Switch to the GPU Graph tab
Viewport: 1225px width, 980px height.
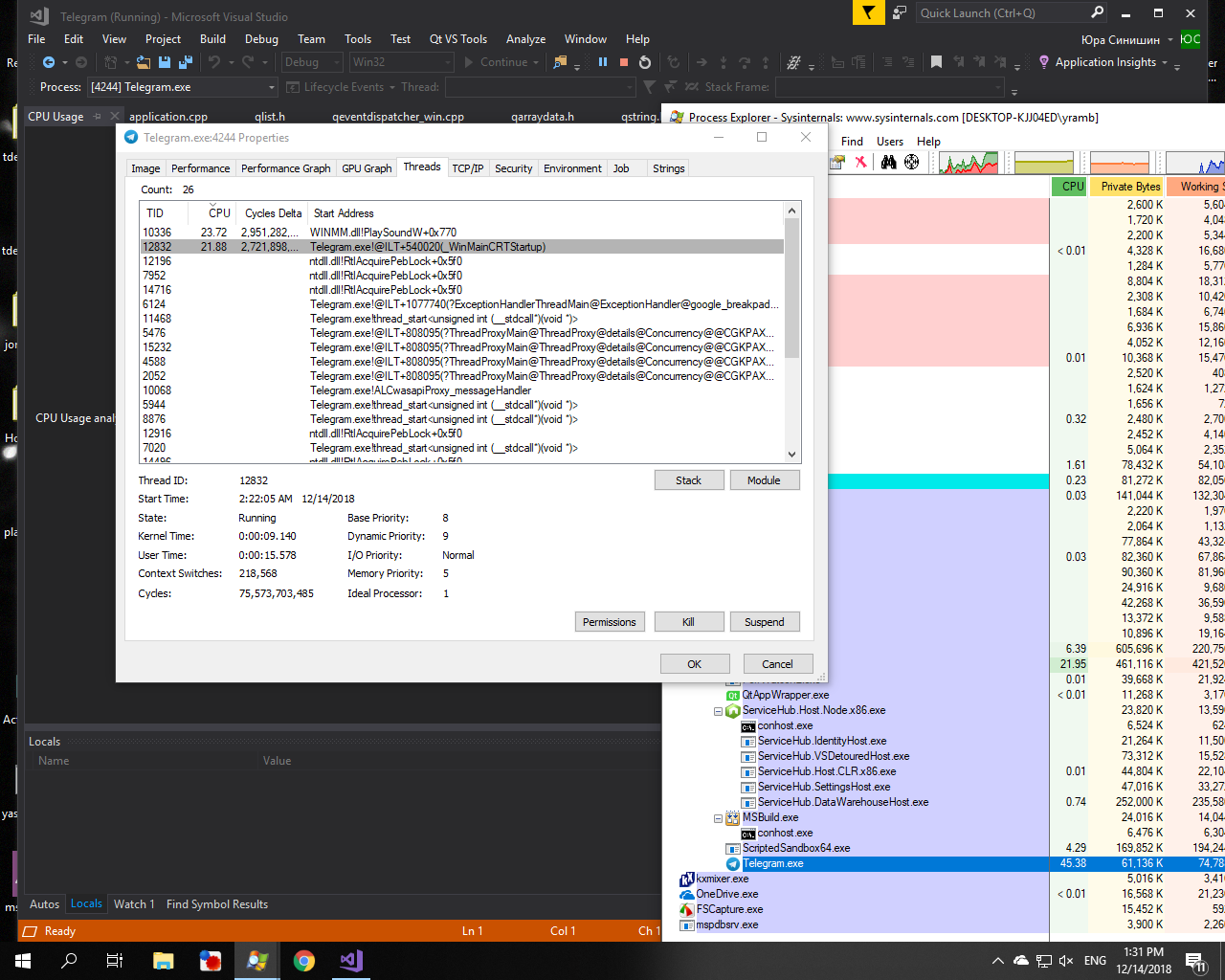pos(367,168)
